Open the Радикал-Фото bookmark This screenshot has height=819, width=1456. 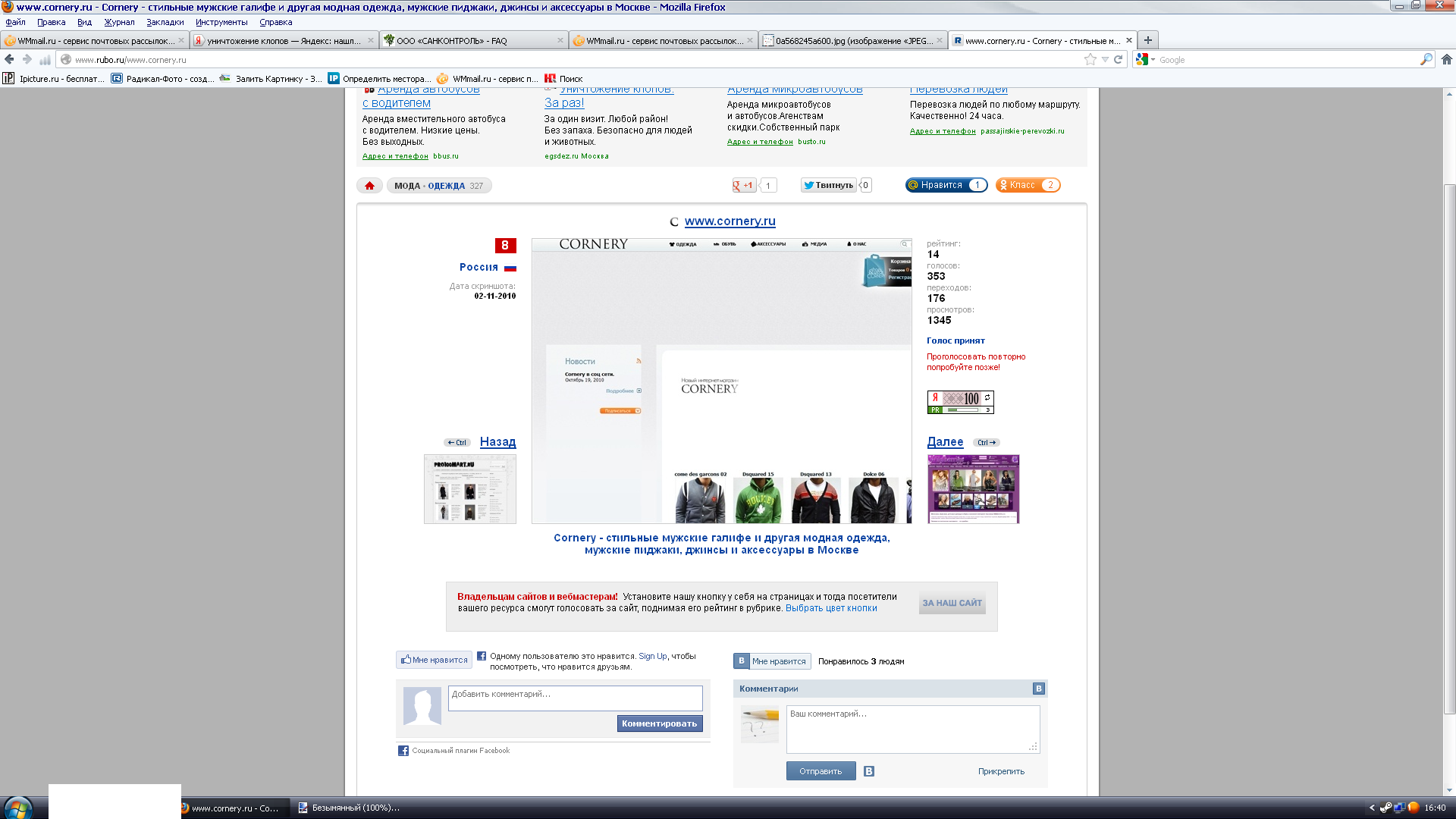(162, 78)
